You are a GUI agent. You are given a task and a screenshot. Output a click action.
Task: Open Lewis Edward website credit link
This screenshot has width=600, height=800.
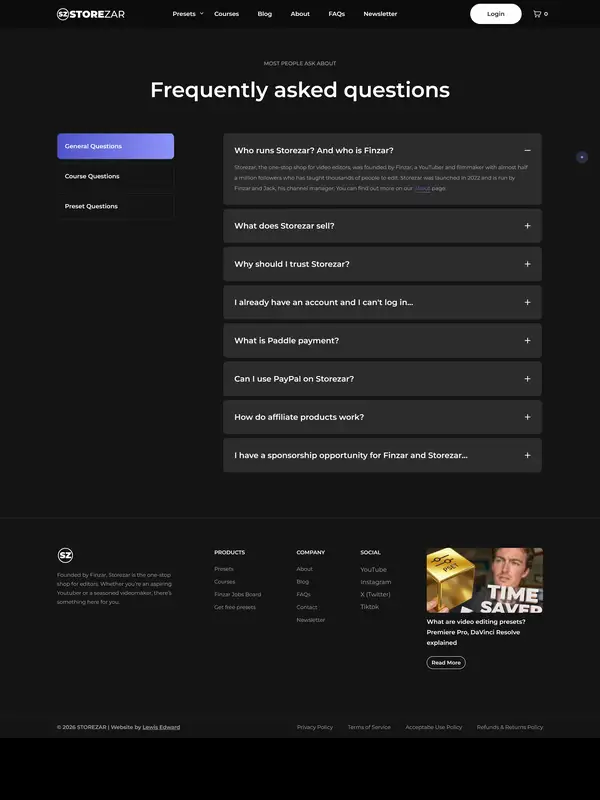[161, 727]
